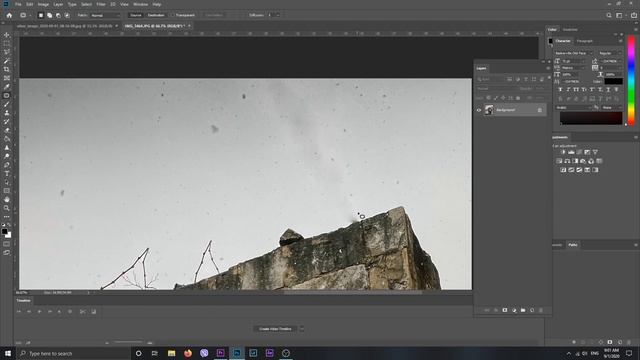Click the new layer mask icon in Layers panel
Viewport: 640px width, 360px height.
pyautogui.click(x=505, y=310)
